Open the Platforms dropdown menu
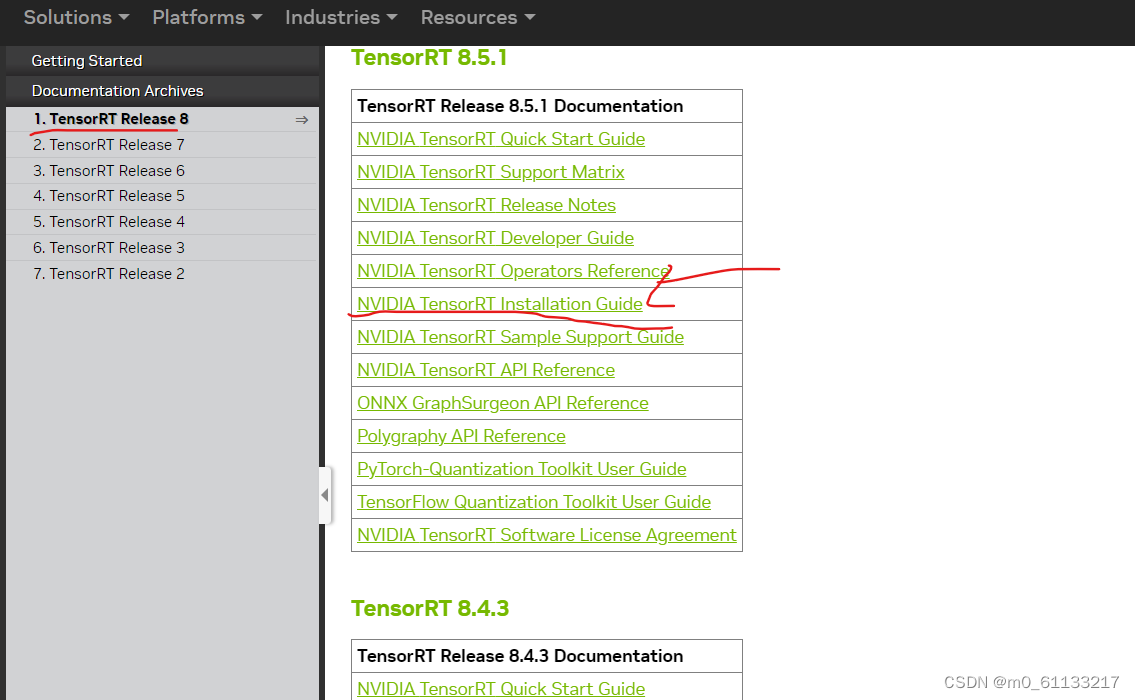Image resolution: width=1135 pixels, height=700 pixels. click(207, 17)
